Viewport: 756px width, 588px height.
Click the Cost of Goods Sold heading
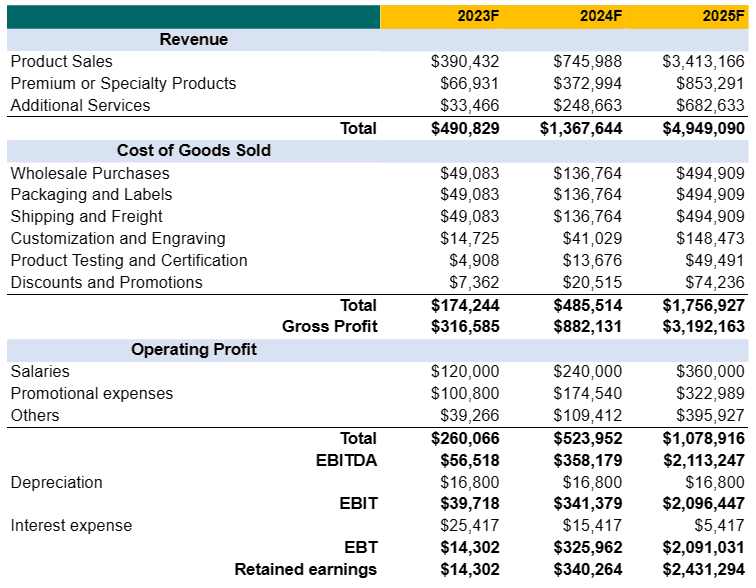pos(194,150)
